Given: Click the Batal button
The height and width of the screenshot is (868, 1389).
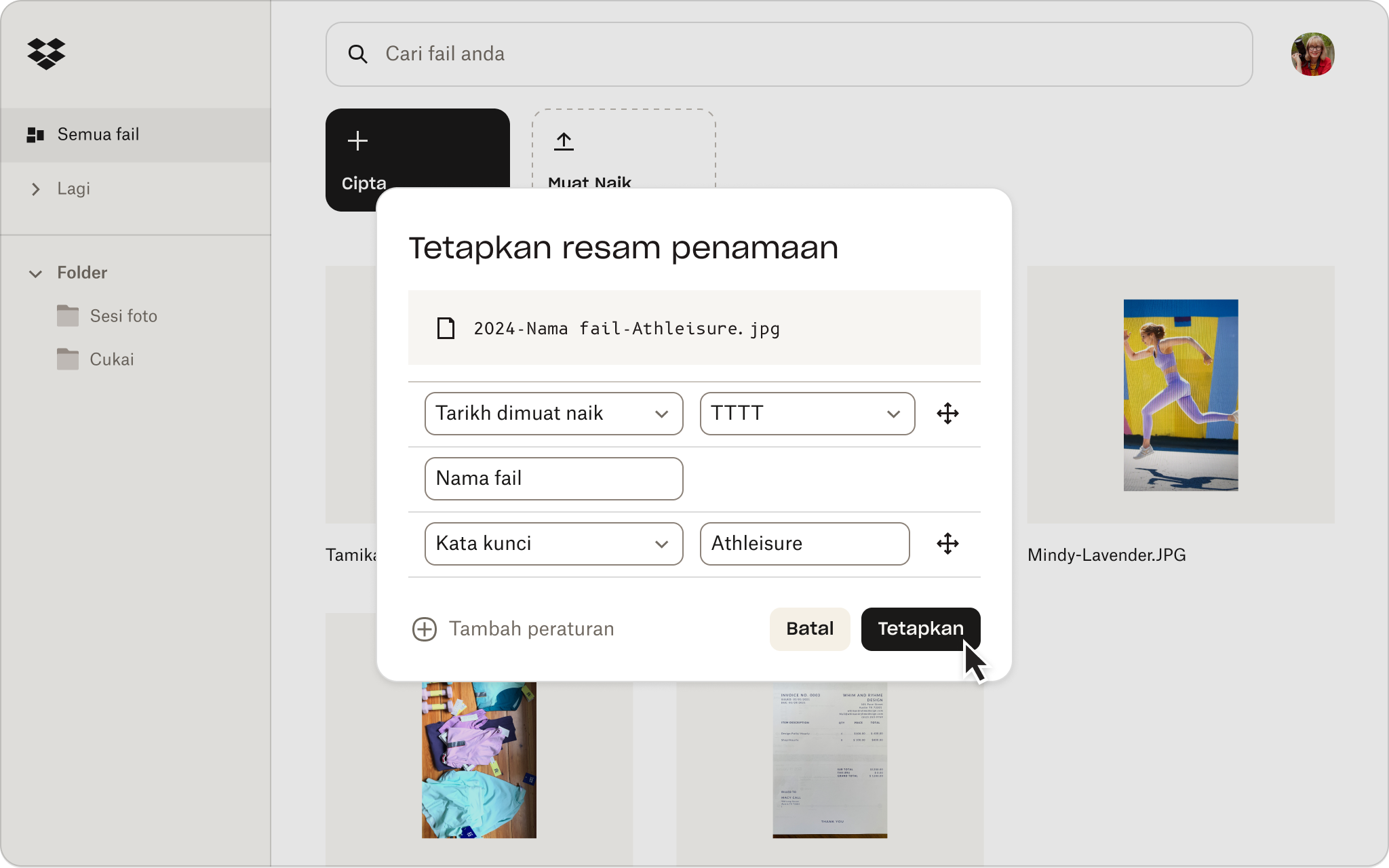Looking at the screenshot, I should pos(810,629).
